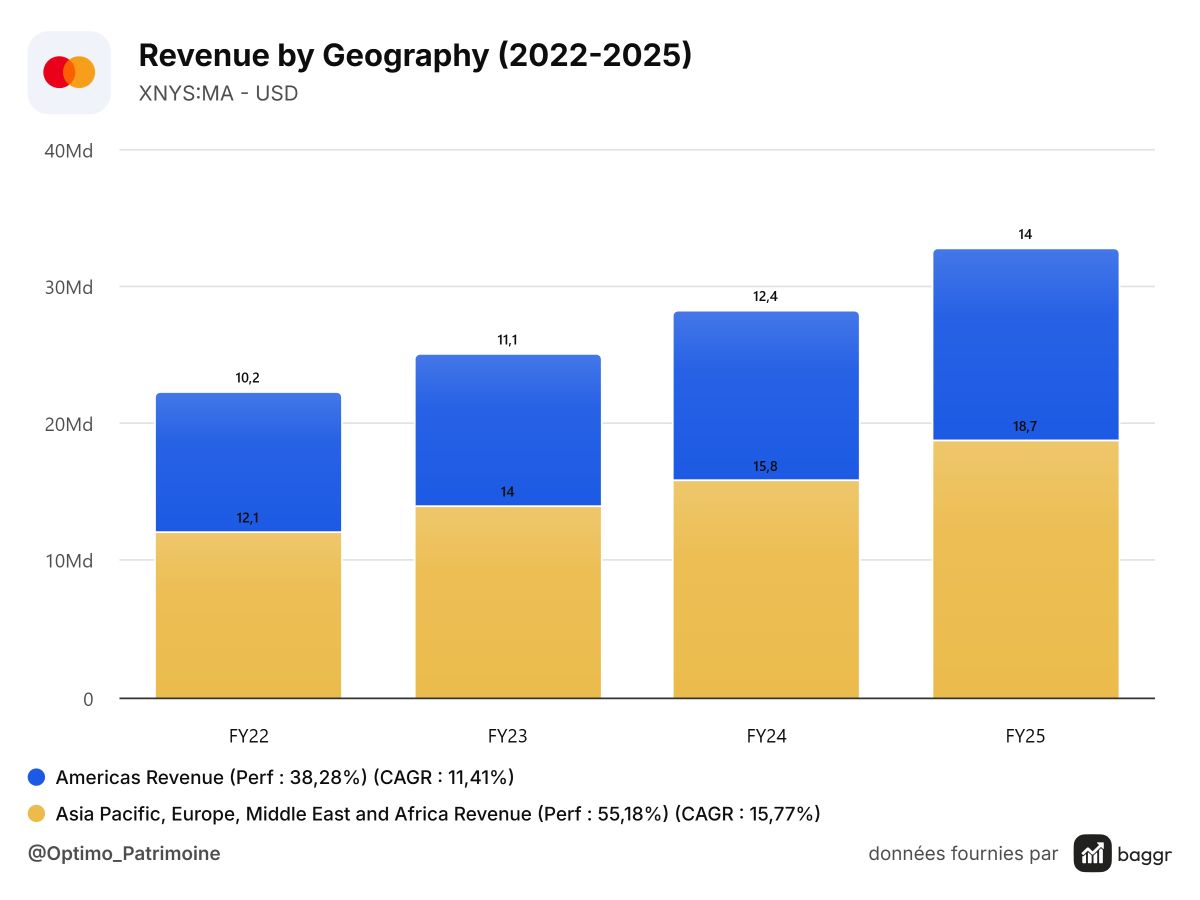This screenshot has width=1200, height=900.
Task: Click the Mastercard logo icon
Action: tap(69, 72)
